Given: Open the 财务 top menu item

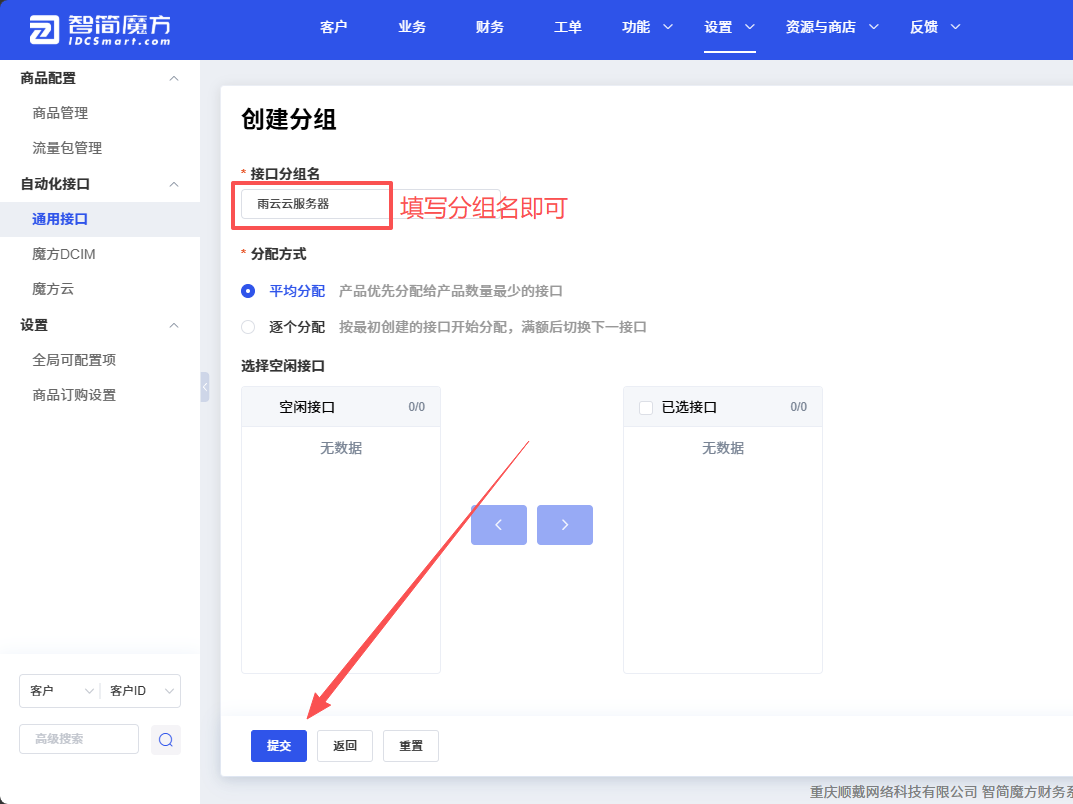Looking at the screenshot, I should point(490,27).
